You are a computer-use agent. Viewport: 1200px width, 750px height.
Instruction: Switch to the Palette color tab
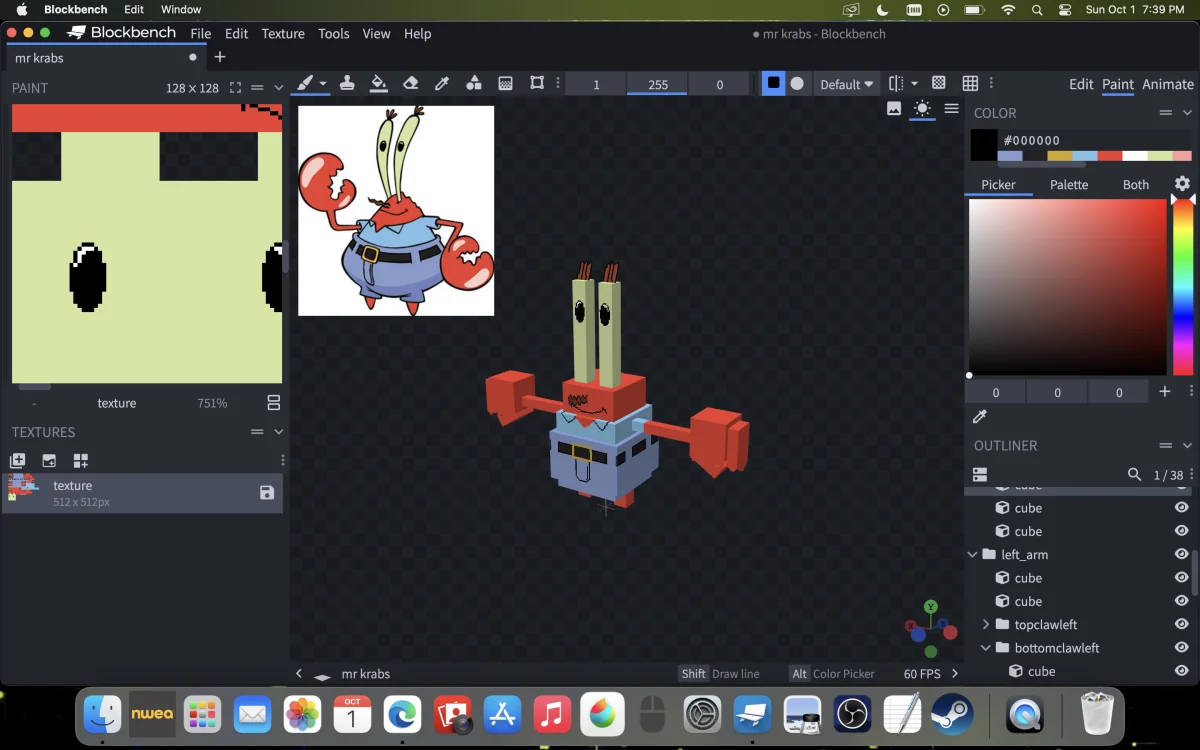coord(1069,184)
